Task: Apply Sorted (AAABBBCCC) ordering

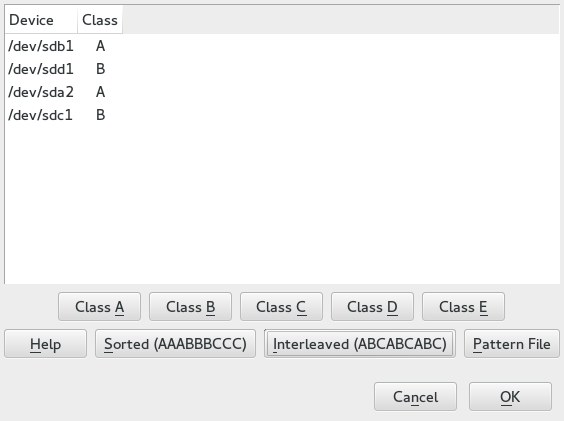Action: pos(176,344)
